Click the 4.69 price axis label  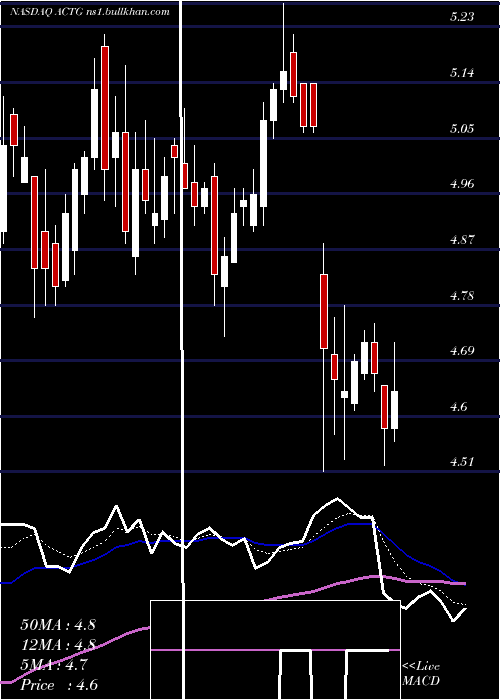pyautogui.click(x=462, y=350)
